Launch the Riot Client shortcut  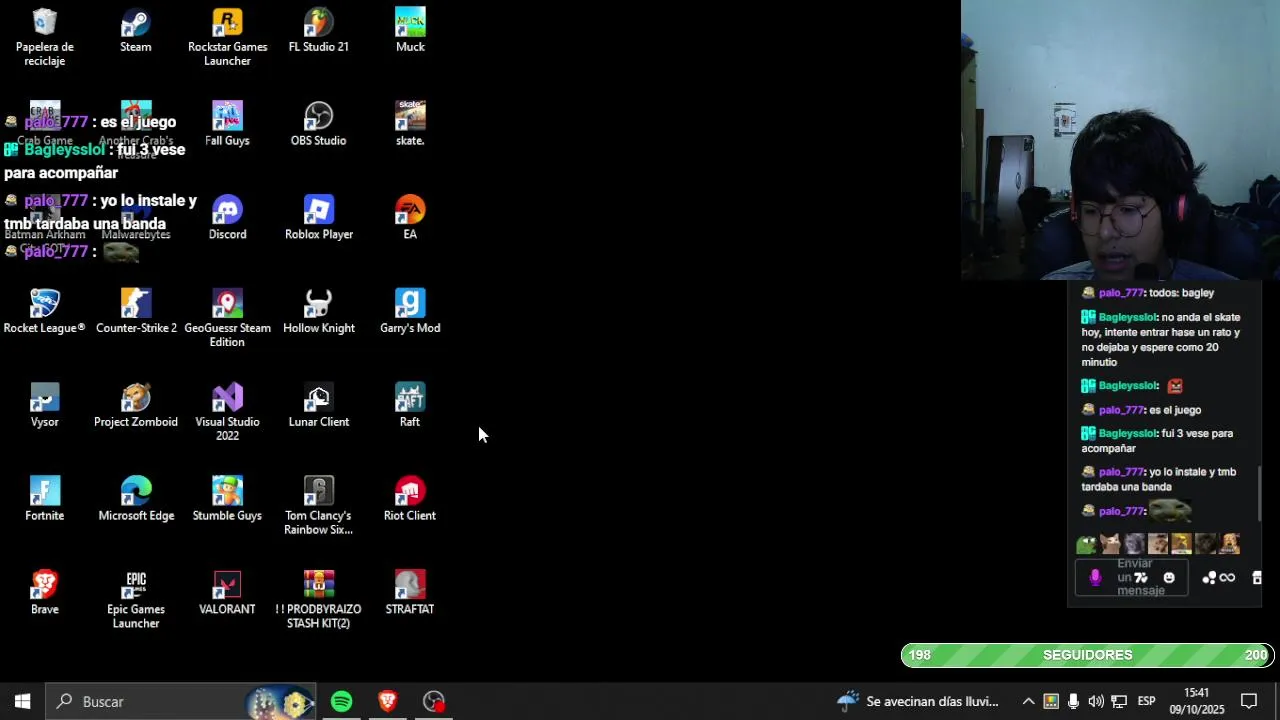[x=410, y=500]
